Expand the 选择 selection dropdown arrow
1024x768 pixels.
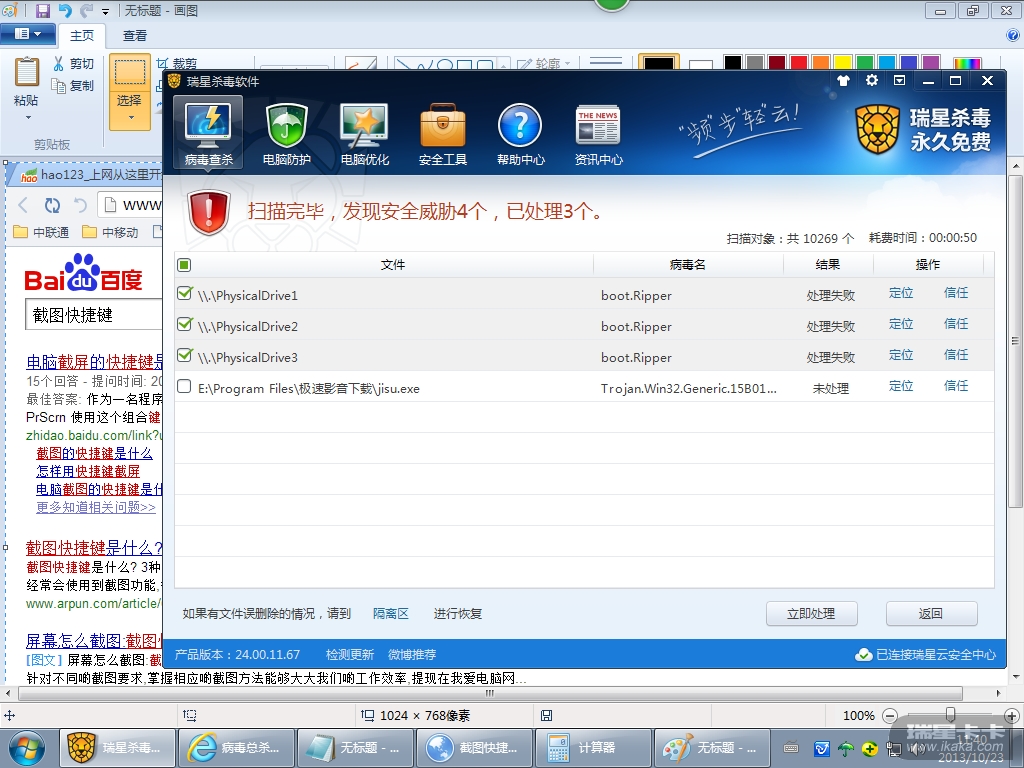[x=131, y=118]
